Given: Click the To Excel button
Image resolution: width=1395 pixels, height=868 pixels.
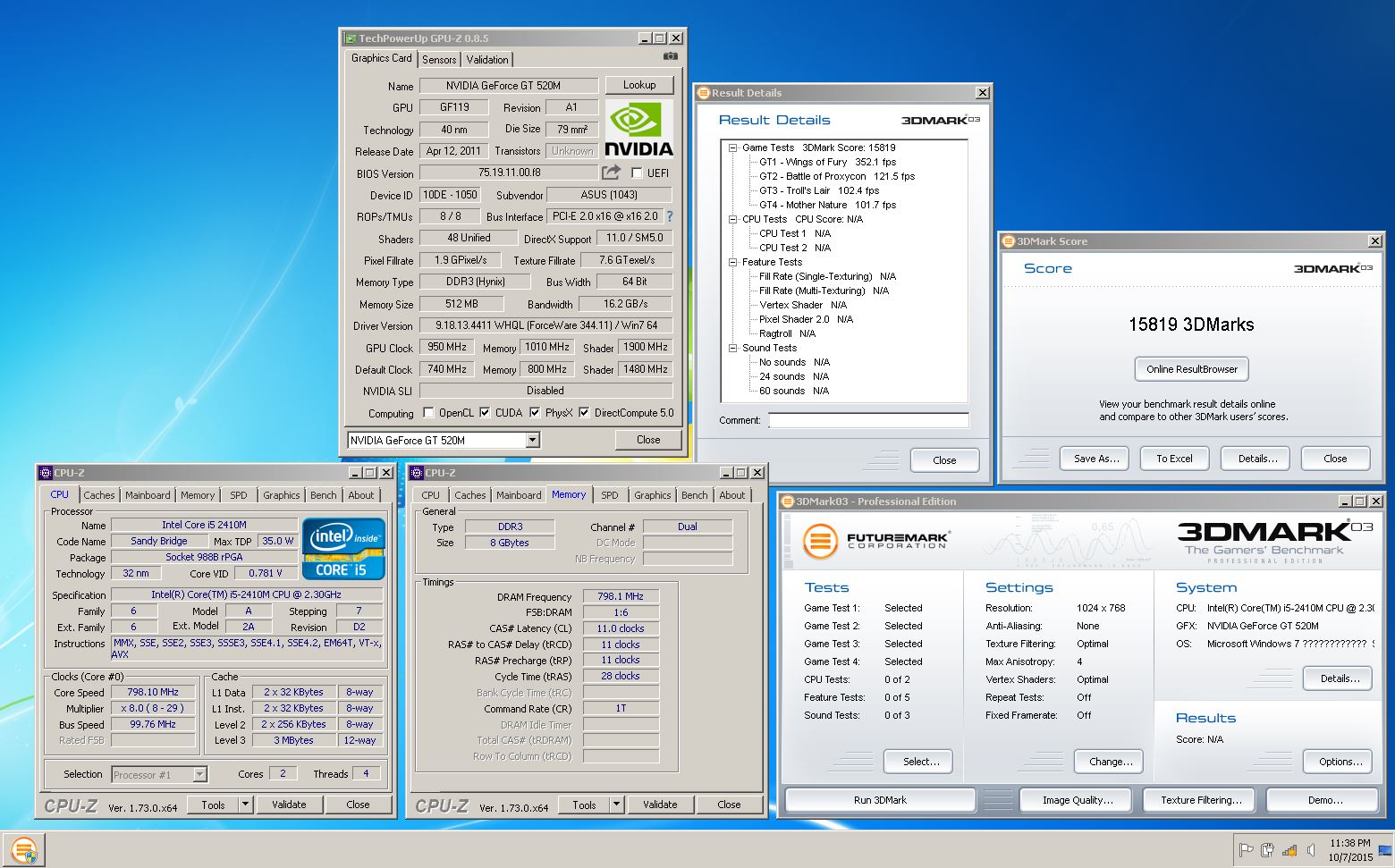Looking at the screenshot, I should click(x=1174, y=459).
